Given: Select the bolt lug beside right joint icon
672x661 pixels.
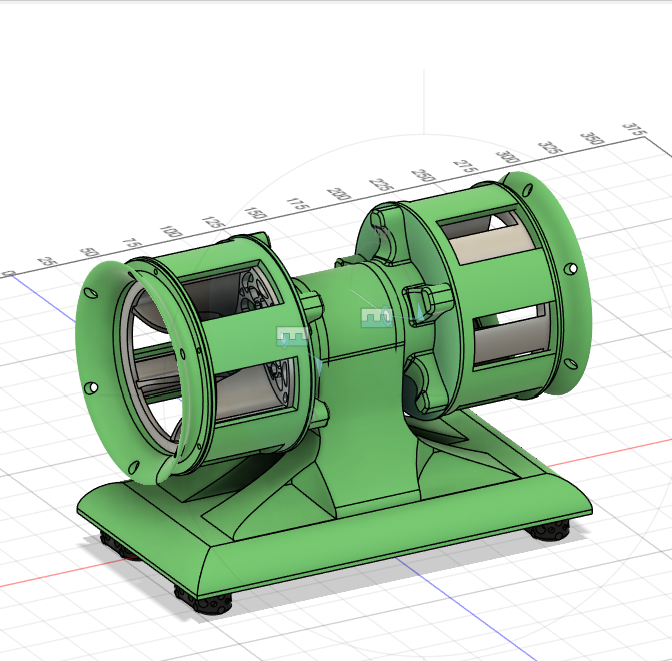Looking at the screenshot, I should 425,300.
